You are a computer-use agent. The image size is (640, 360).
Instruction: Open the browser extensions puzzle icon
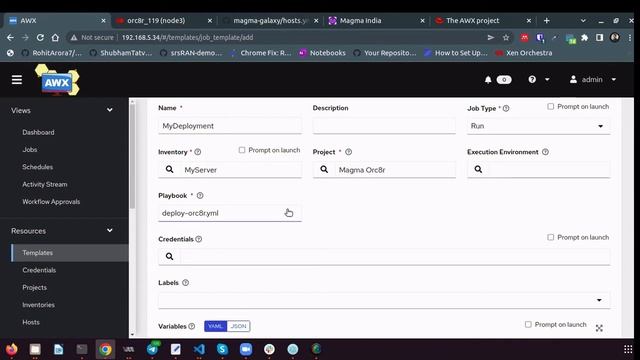[585, 38]
